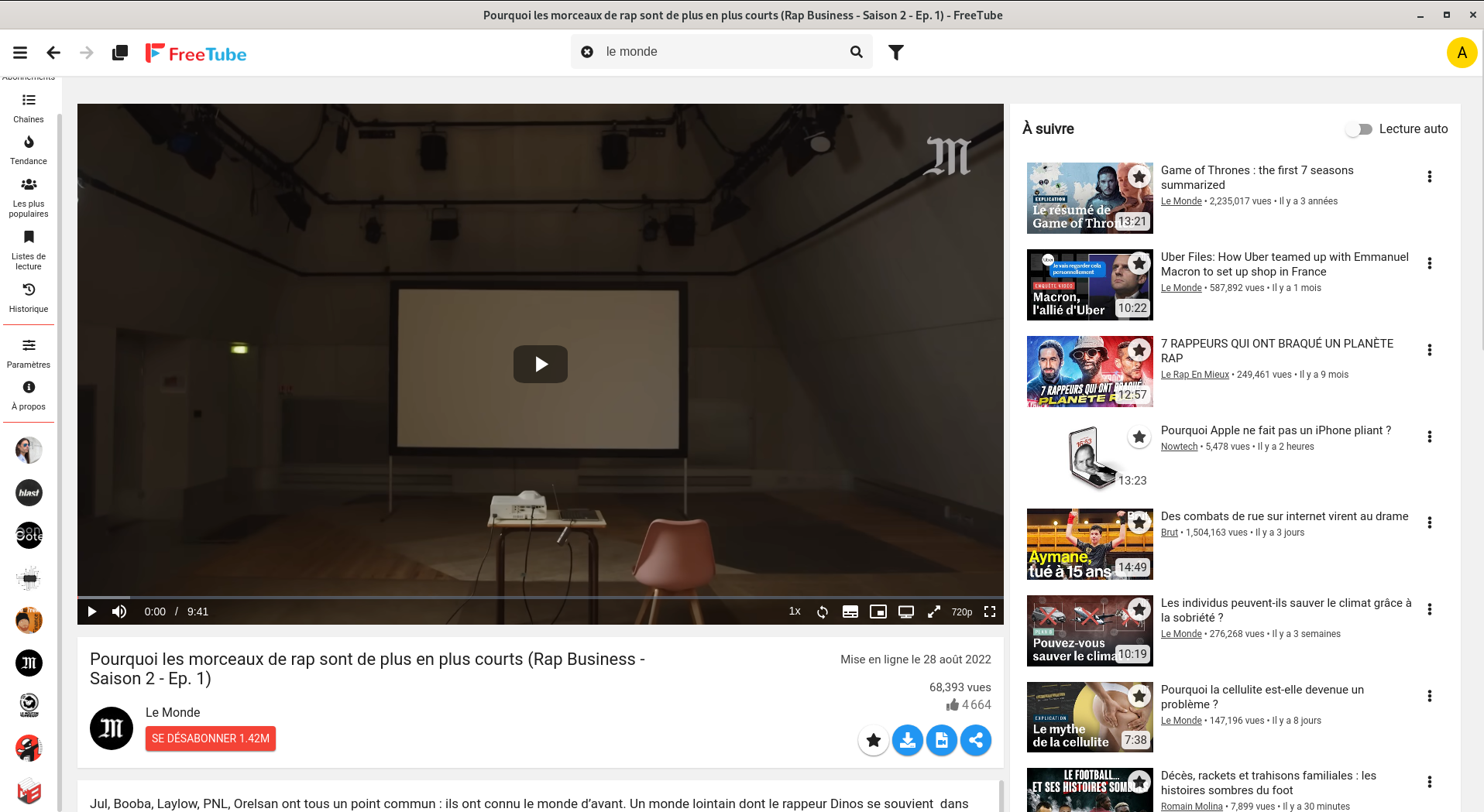Open options for combats de rue video
1484x812 pixels.
pos(1430,522)
